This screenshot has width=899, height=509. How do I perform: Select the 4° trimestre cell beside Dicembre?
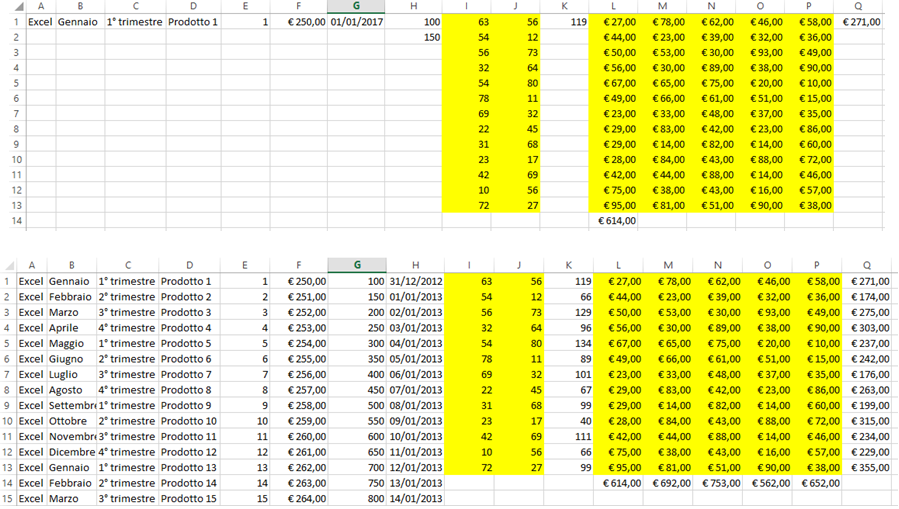[128, 452]
